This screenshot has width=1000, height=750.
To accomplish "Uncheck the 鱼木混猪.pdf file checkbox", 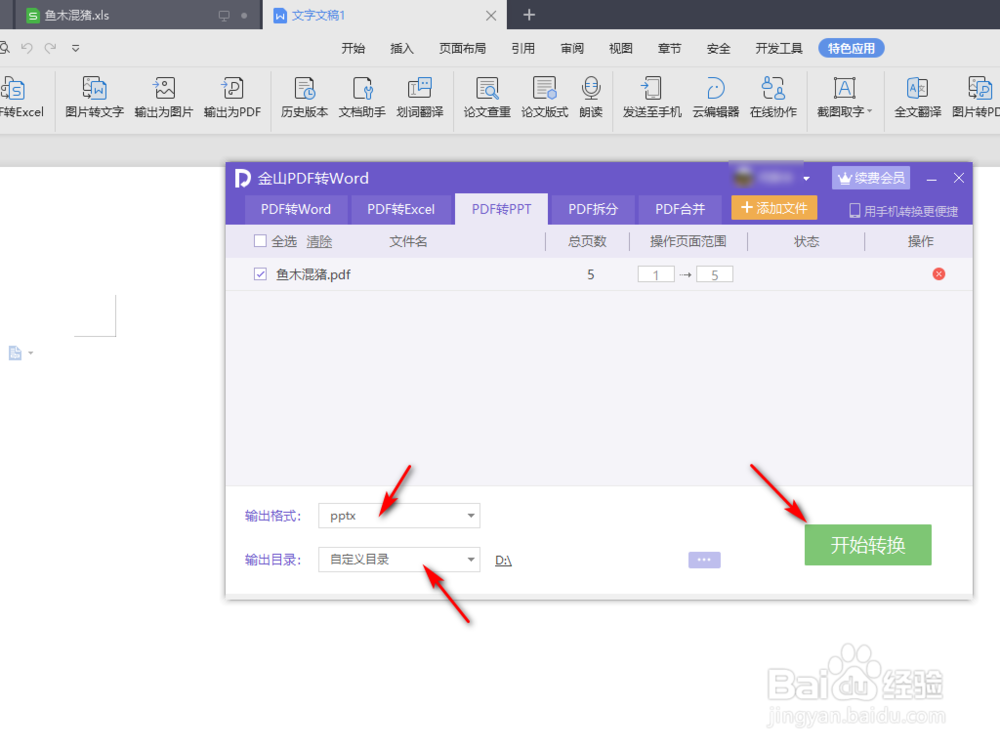I will (260, 274).
